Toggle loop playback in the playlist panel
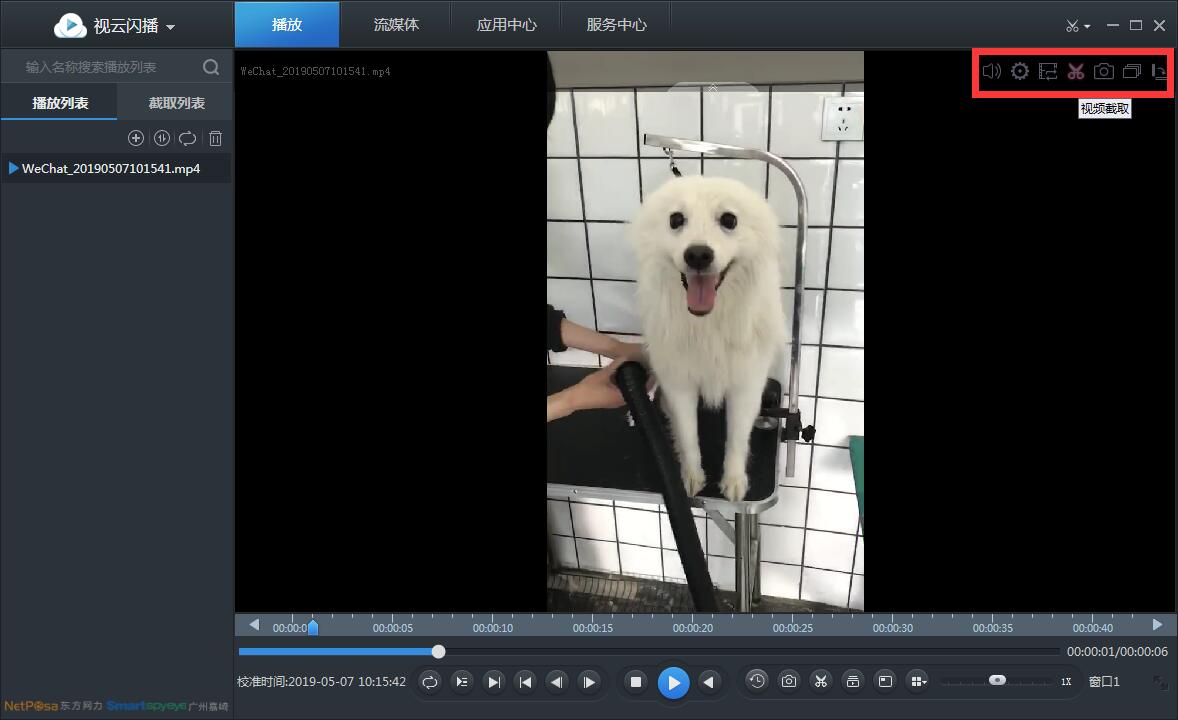Screen dimensions: 1178x720 pos(188,138)
